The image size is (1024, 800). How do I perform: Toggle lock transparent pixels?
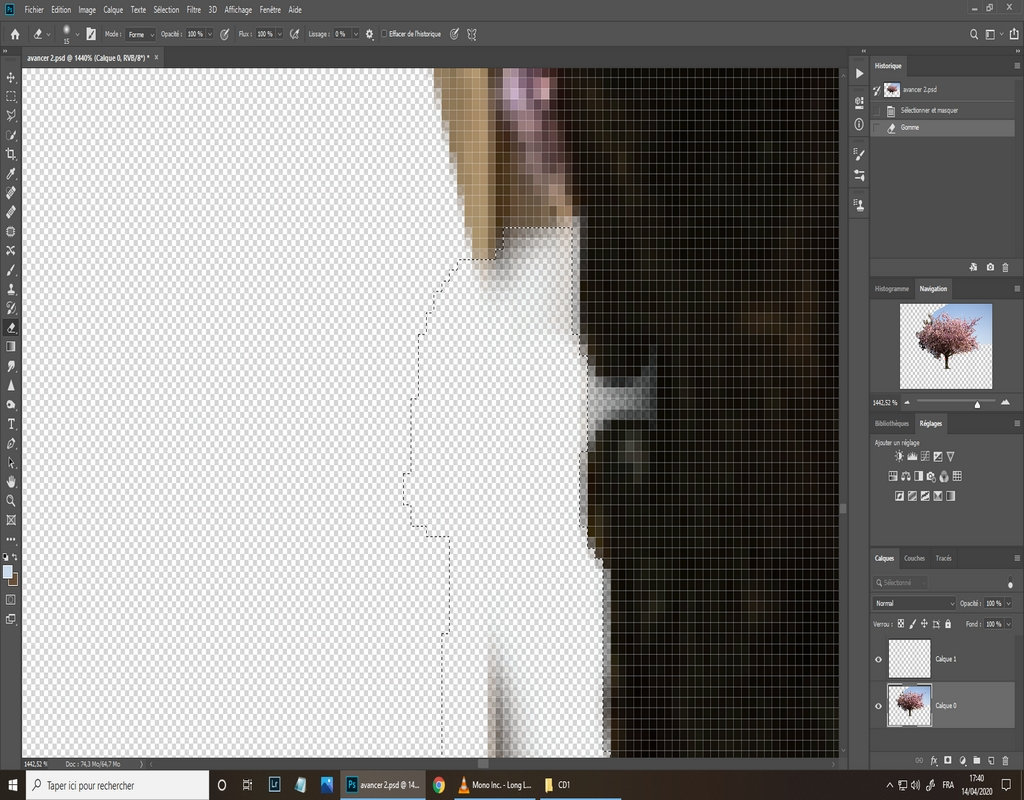901,624
